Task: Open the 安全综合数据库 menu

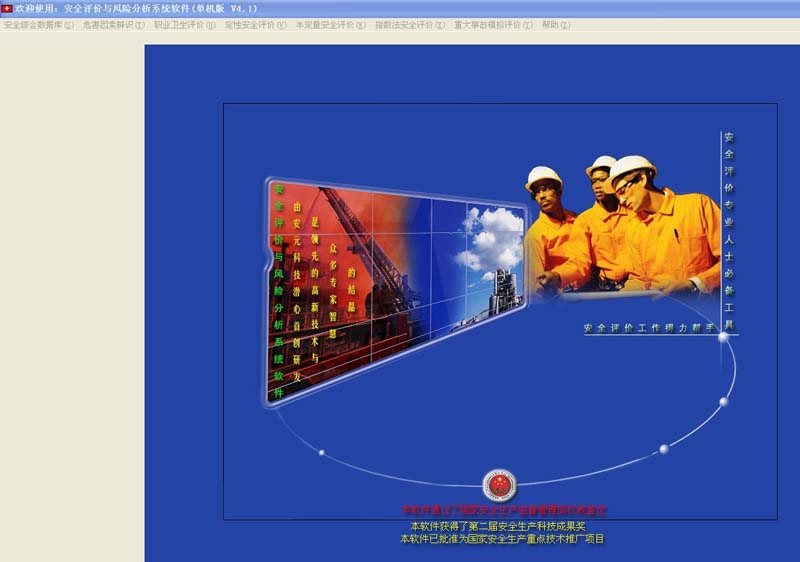Action: (39, 24)
